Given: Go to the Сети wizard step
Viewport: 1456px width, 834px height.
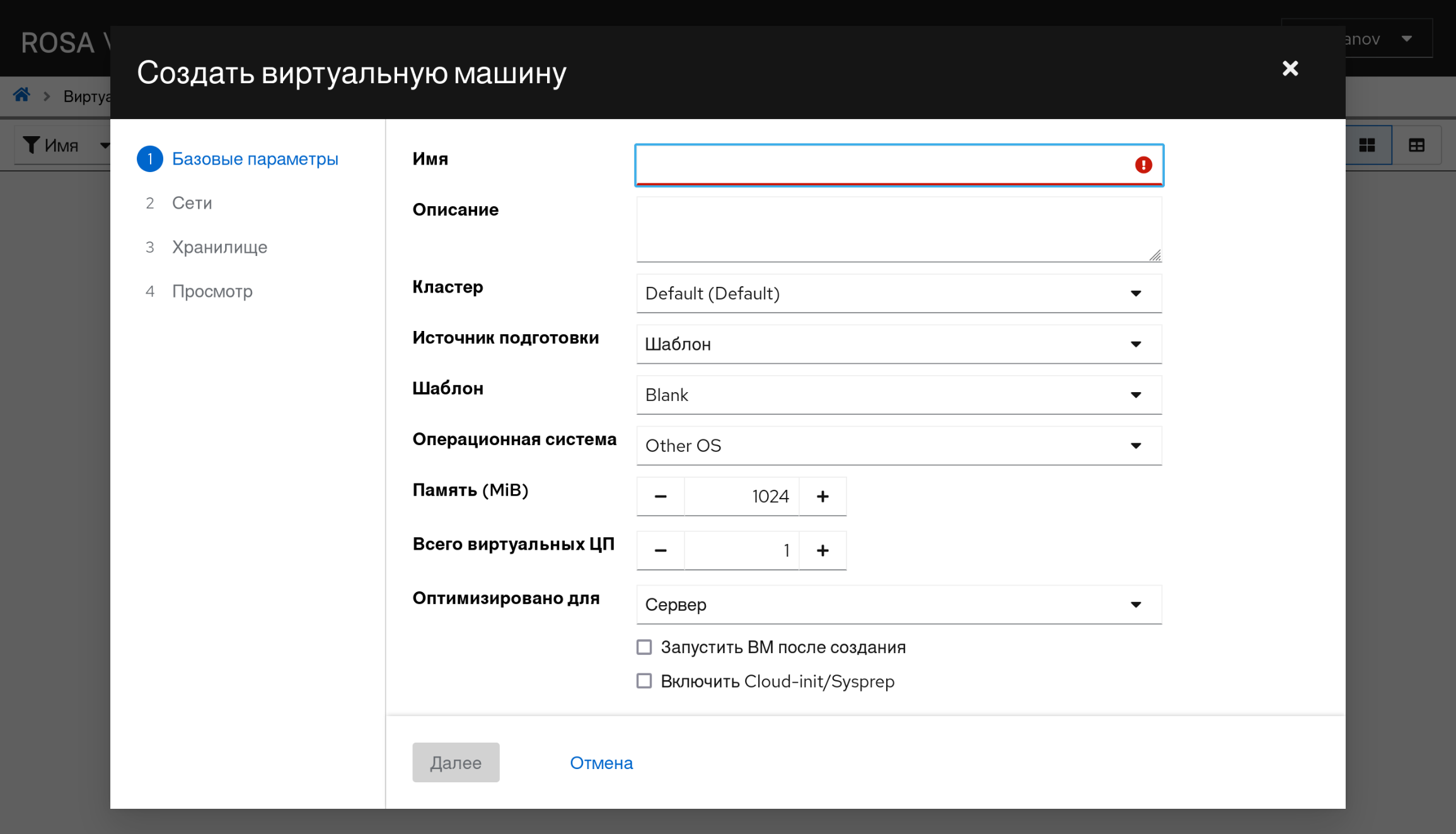Looking at the screenshot, I should (192, 203).
